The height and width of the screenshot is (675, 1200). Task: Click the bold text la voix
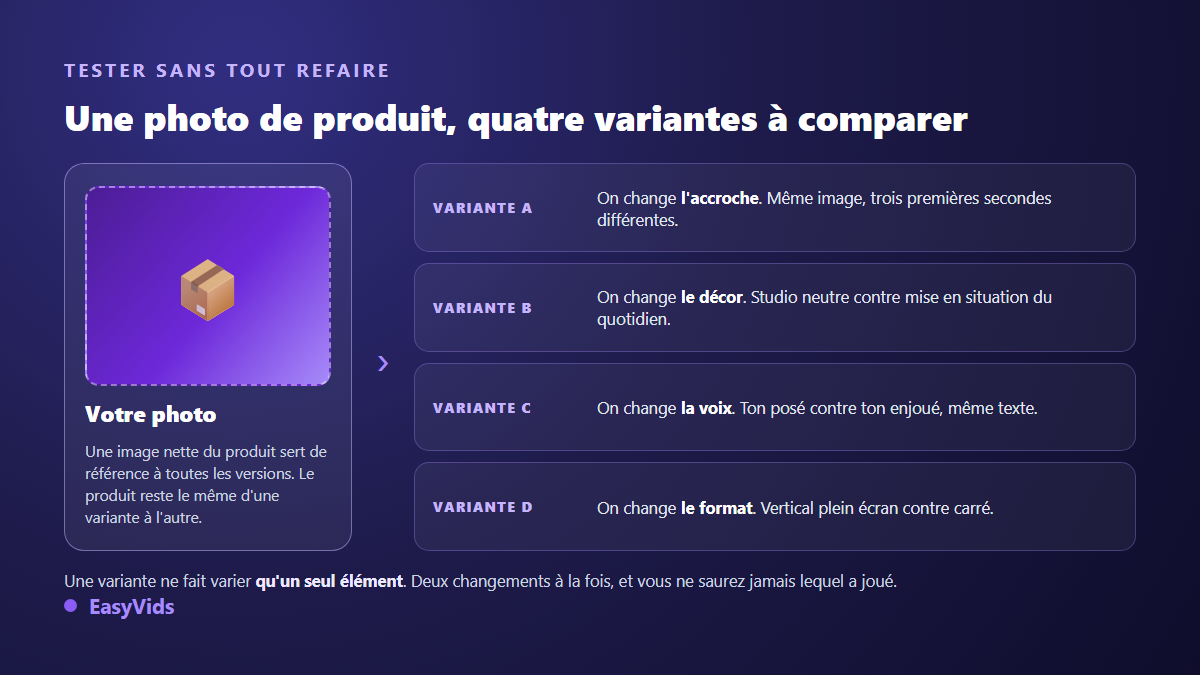pos(707,408)
